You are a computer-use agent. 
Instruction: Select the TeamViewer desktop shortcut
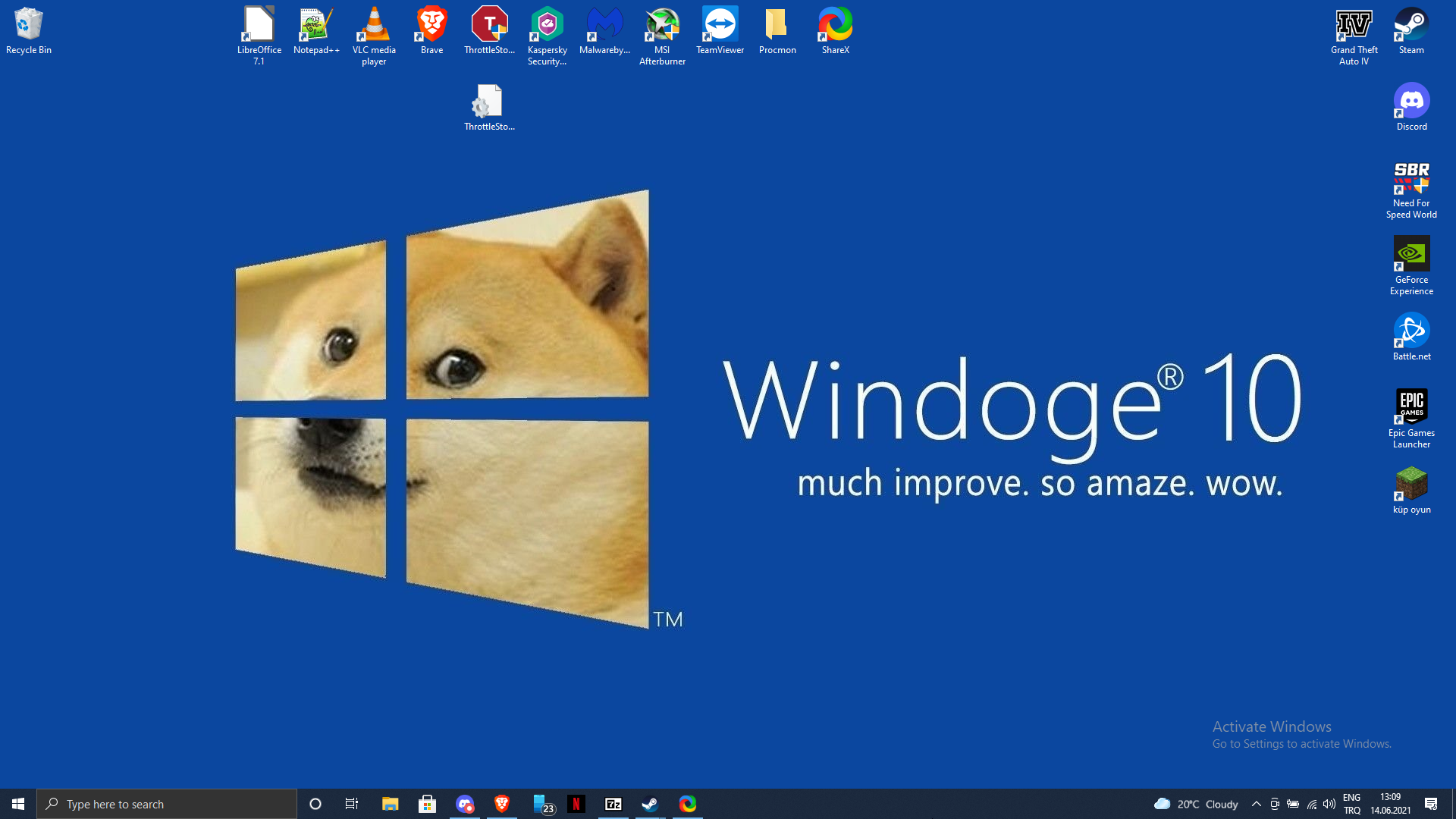coord(720,31)
